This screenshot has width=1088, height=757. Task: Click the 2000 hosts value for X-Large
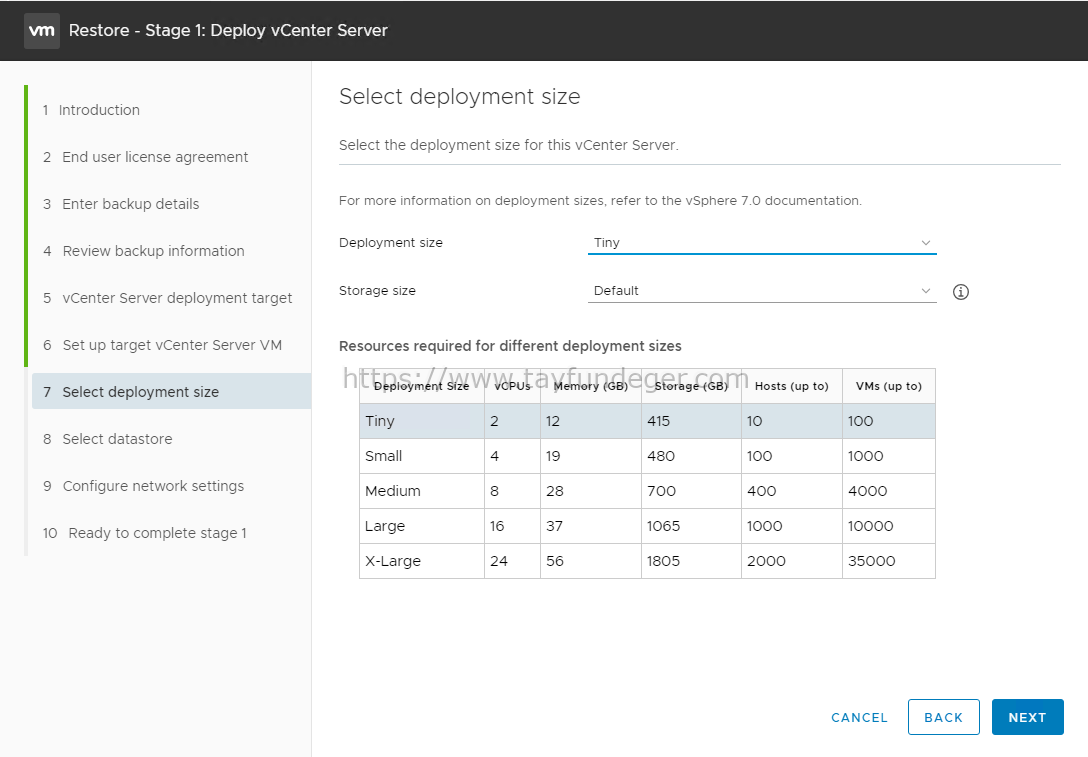(x=766, y=561)
